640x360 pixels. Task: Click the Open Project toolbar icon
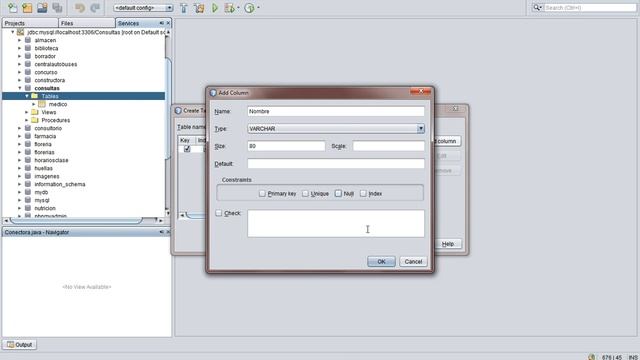[42, 7]
